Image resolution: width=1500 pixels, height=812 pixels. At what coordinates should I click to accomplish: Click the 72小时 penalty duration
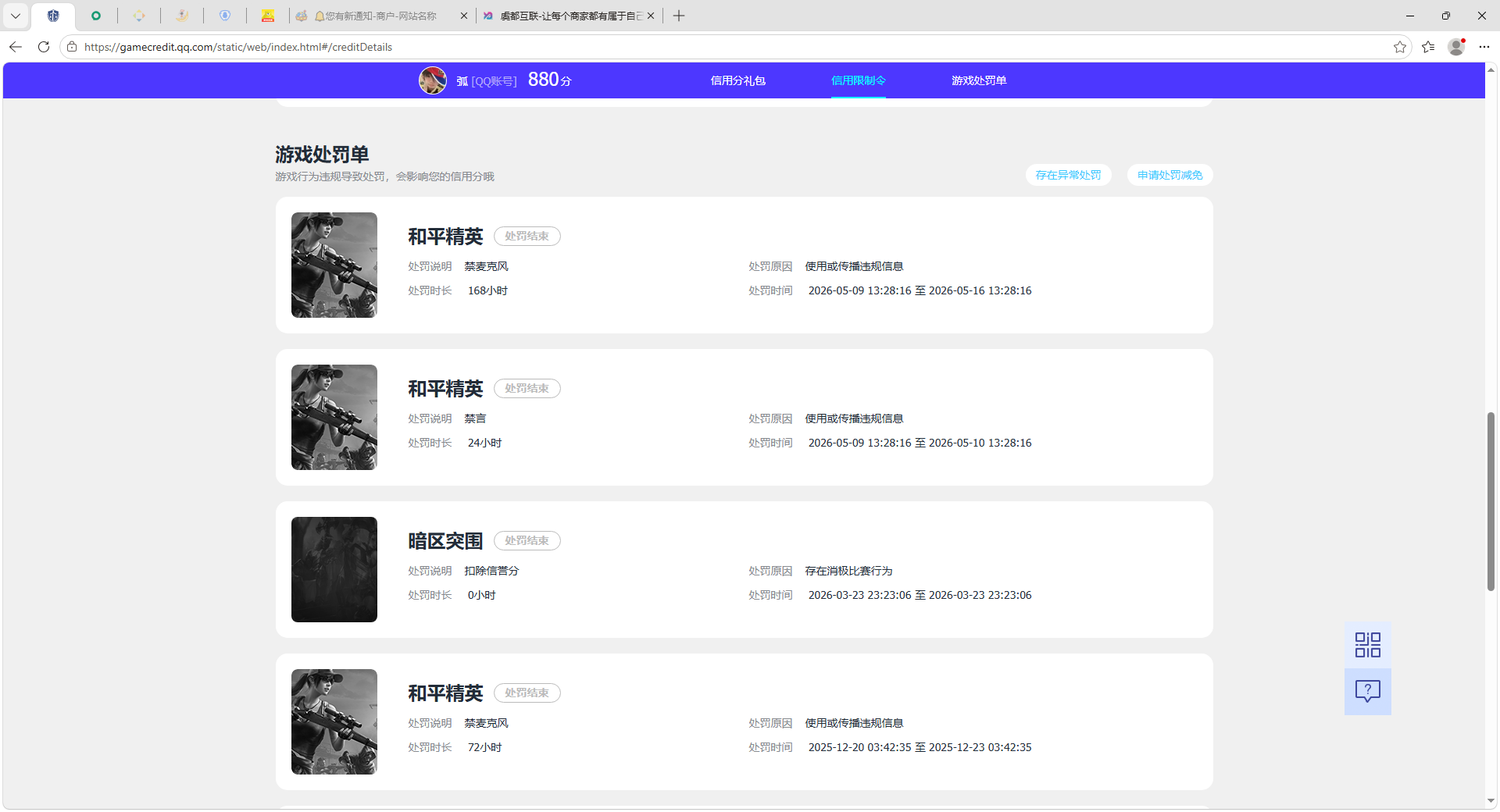(484, 747)
